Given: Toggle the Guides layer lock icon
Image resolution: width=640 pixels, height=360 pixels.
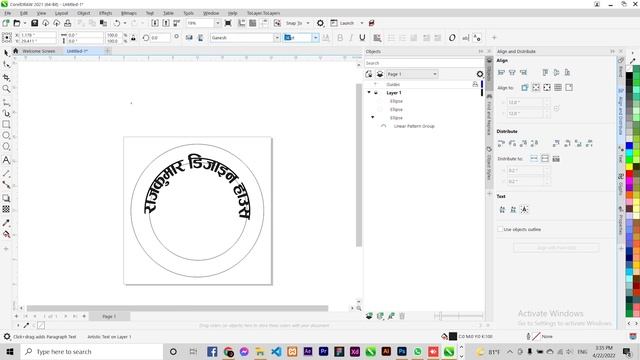Looking at the screenshot, I should 475,84.
